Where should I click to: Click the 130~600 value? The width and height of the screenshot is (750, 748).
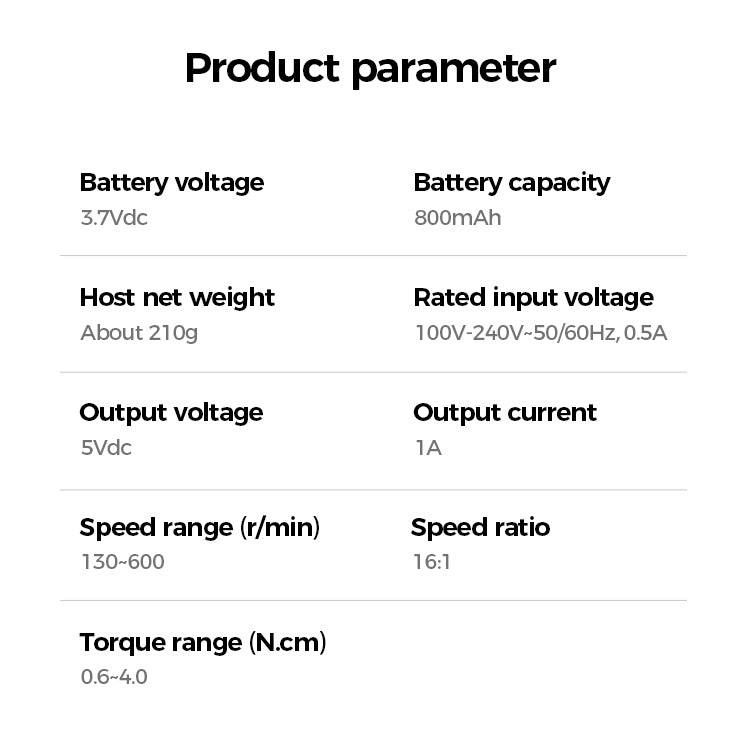click(122, 562)
